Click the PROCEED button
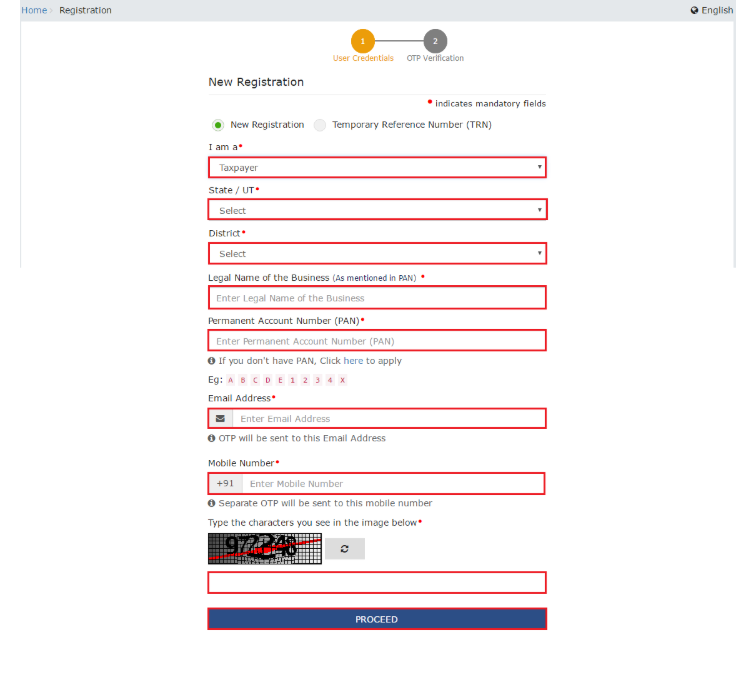Viewport: 752px width, 688px height. click(x=377, y=619)
